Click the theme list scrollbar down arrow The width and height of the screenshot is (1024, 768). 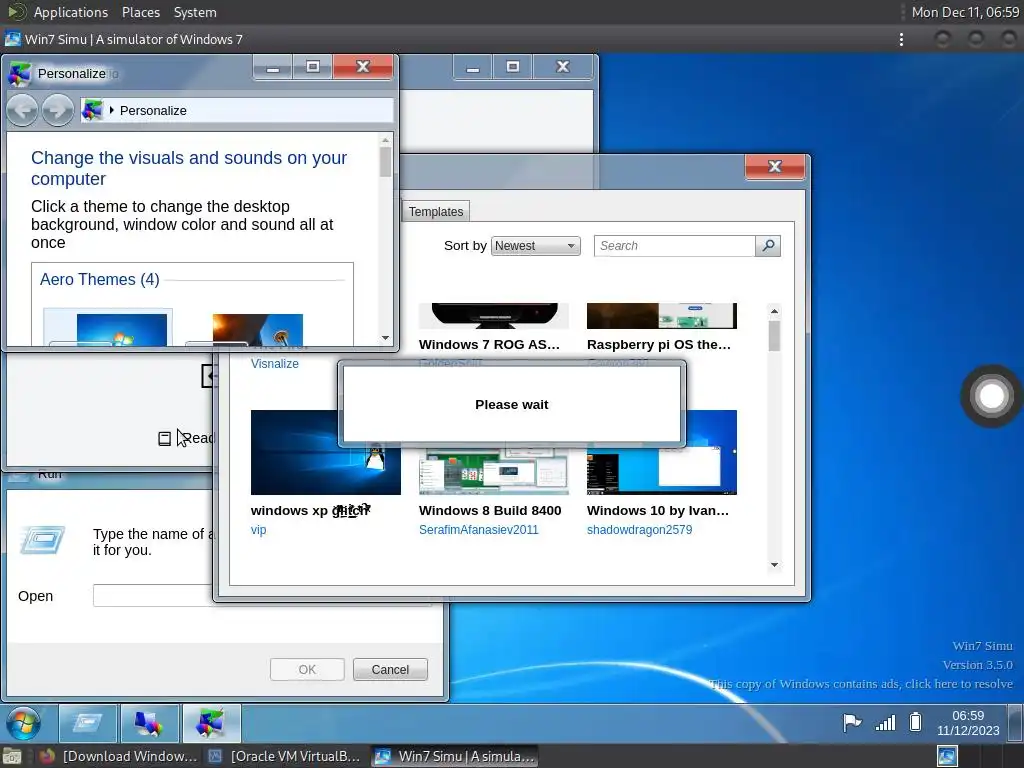coord(775,565)
